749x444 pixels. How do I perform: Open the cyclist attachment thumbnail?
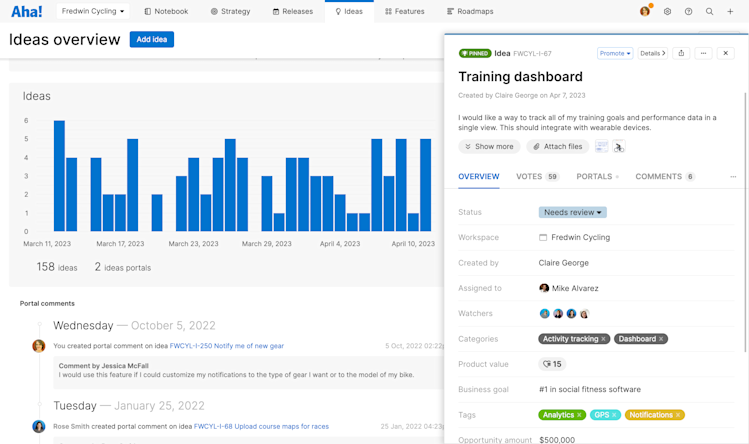tap(619, 146)
